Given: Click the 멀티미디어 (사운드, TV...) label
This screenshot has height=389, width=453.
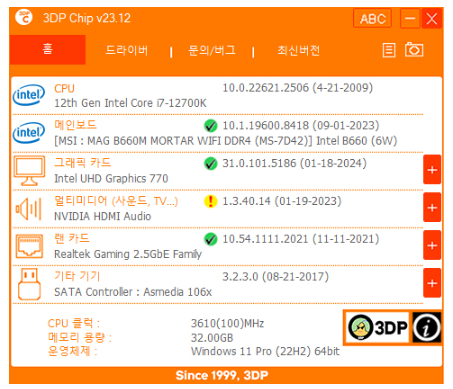Looking at the screenshot, I should [116, 201].
